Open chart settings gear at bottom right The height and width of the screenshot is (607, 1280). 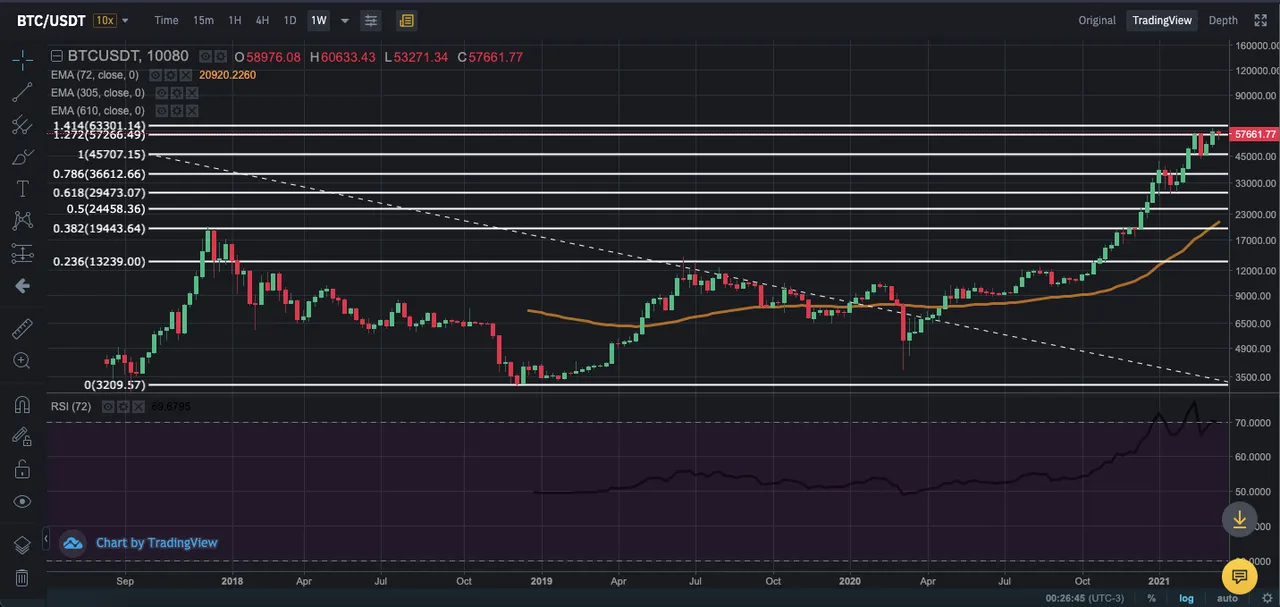tap(1266, 598)
